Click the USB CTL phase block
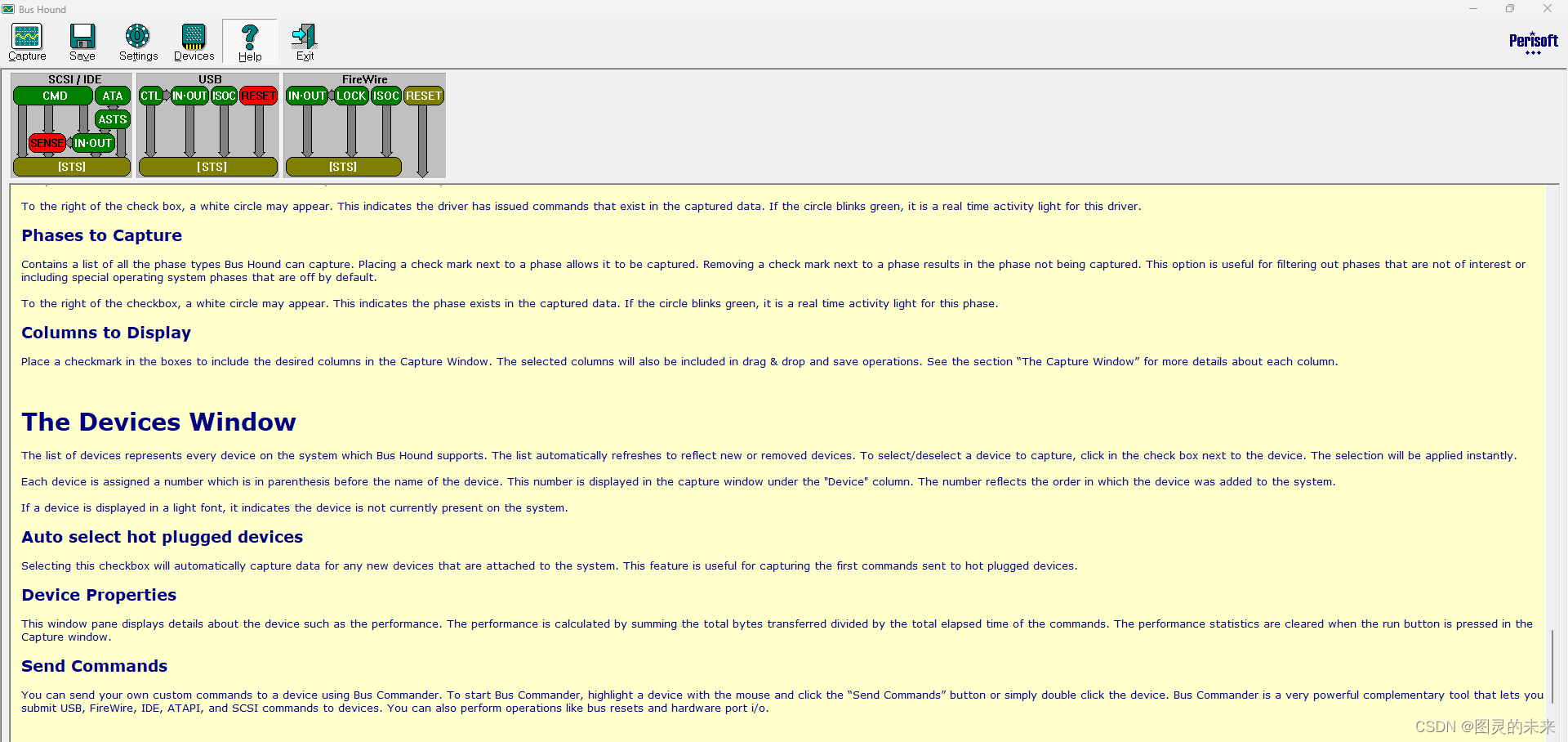1568x742 pixels. 150,96
